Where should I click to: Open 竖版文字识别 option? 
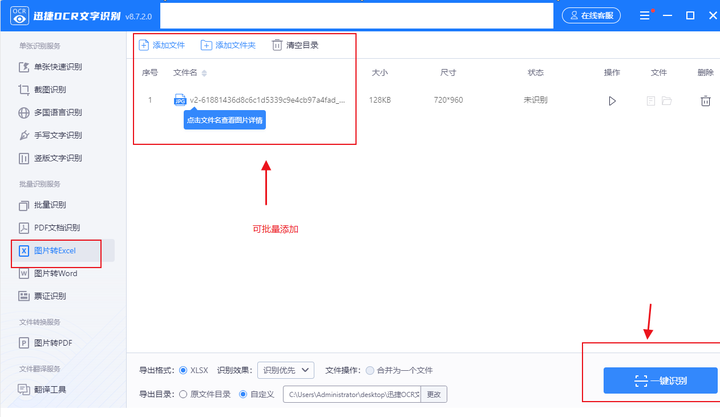51,158
